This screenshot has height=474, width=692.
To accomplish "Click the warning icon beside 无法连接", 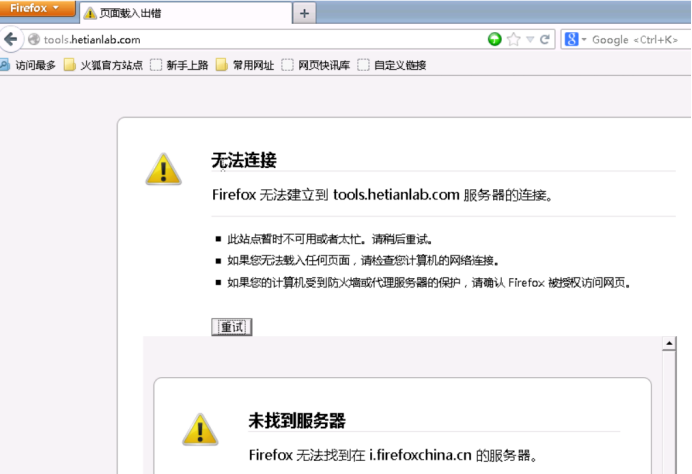I will pos(163,169).
